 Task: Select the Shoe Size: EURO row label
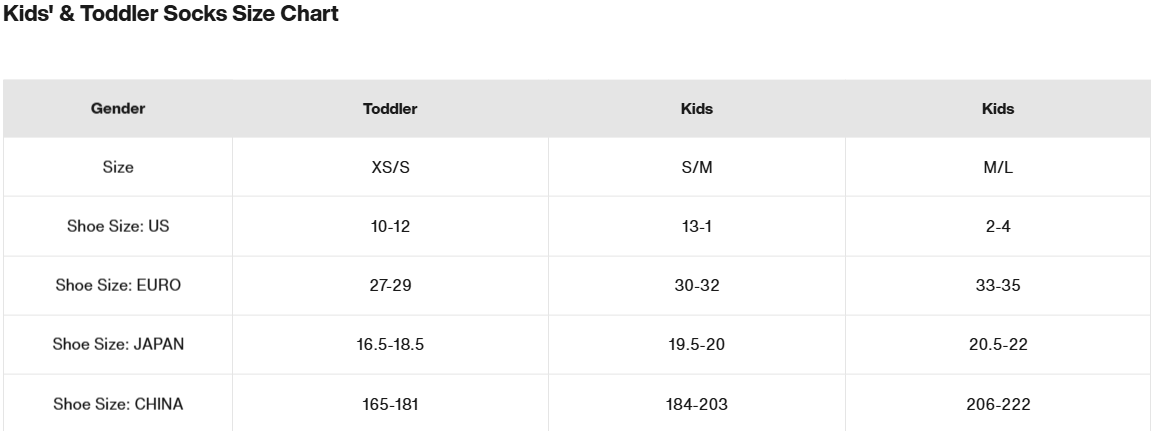click(118, 285)
